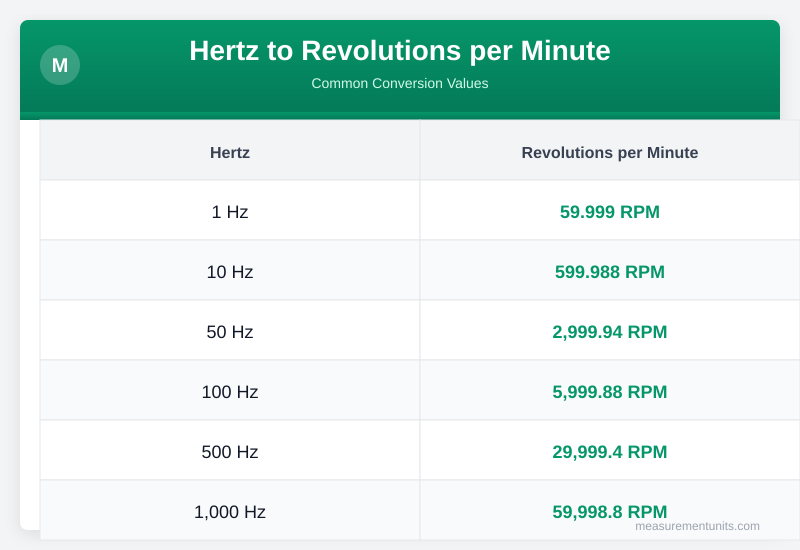Click the 59,998.8 RPM value
The height and width of the screenshot is (550, 800).
[610, 512]
